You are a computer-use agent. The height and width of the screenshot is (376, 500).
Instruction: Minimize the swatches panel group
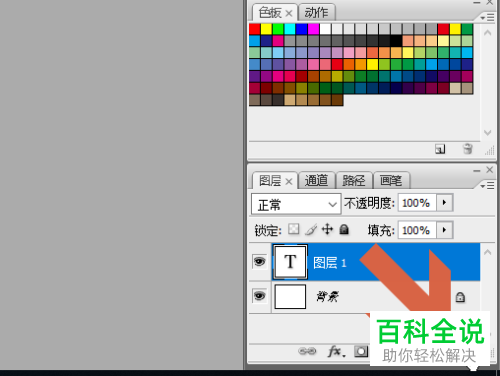477,3
